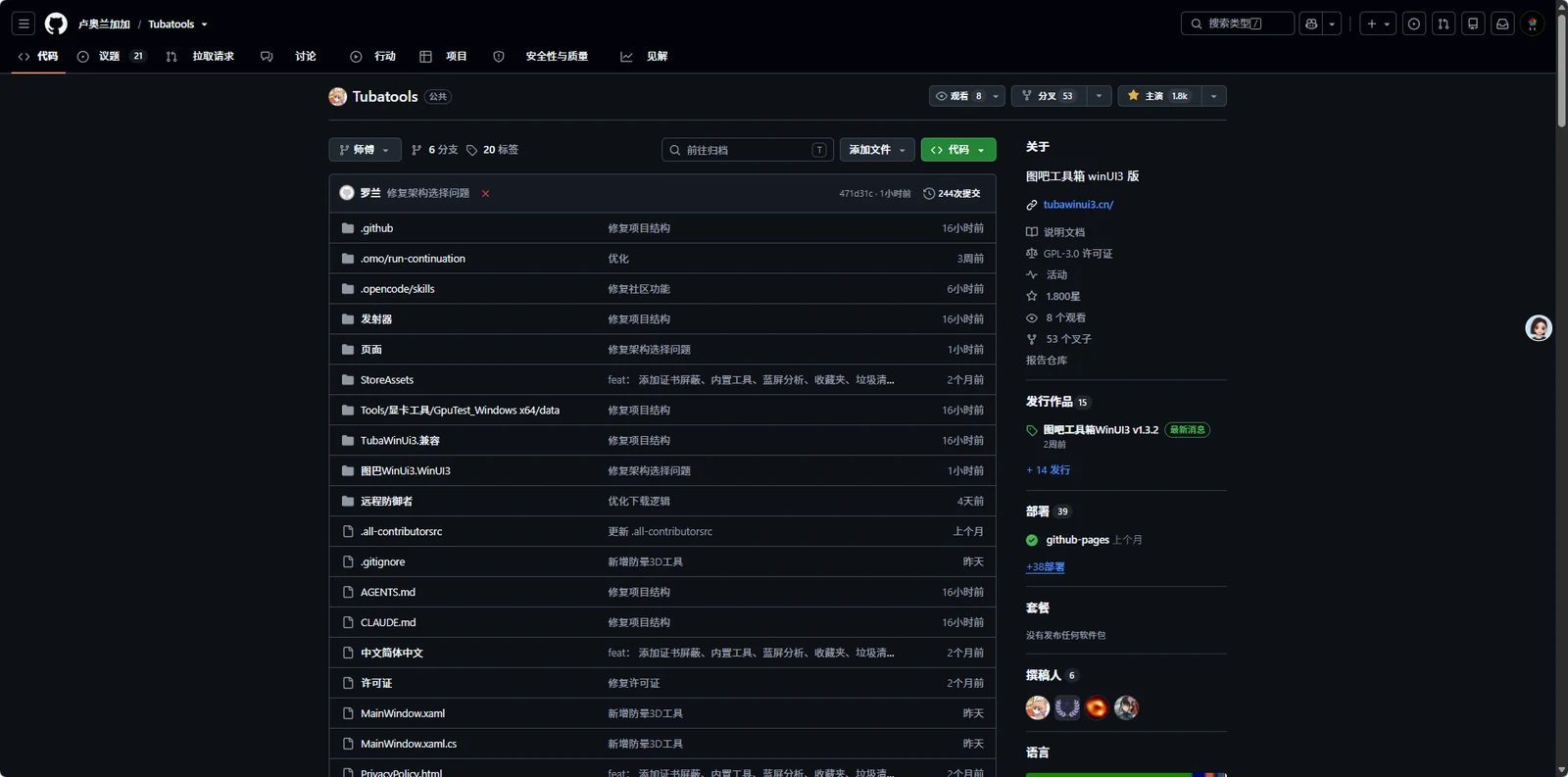Open the 图巴WinUi3.WinUI3 folder
Screen dimensions: 1568x777
[406, 471]
